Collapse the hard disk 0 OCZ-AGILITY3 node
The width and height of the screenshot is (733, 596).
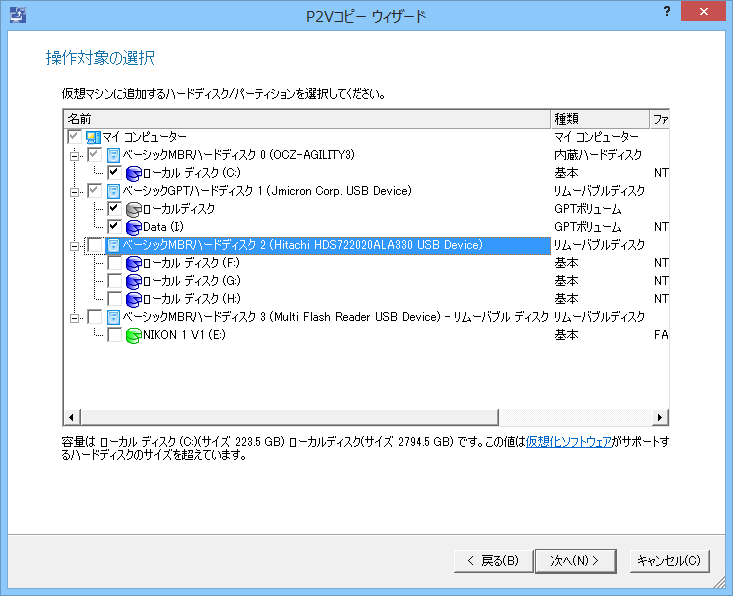coord(74,156)
